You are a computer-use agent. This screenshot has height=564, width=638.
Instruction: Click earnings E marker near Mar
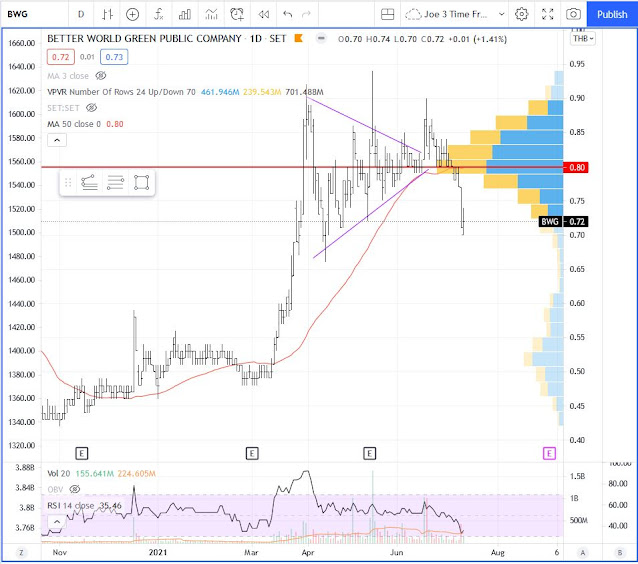click(252, 453)
